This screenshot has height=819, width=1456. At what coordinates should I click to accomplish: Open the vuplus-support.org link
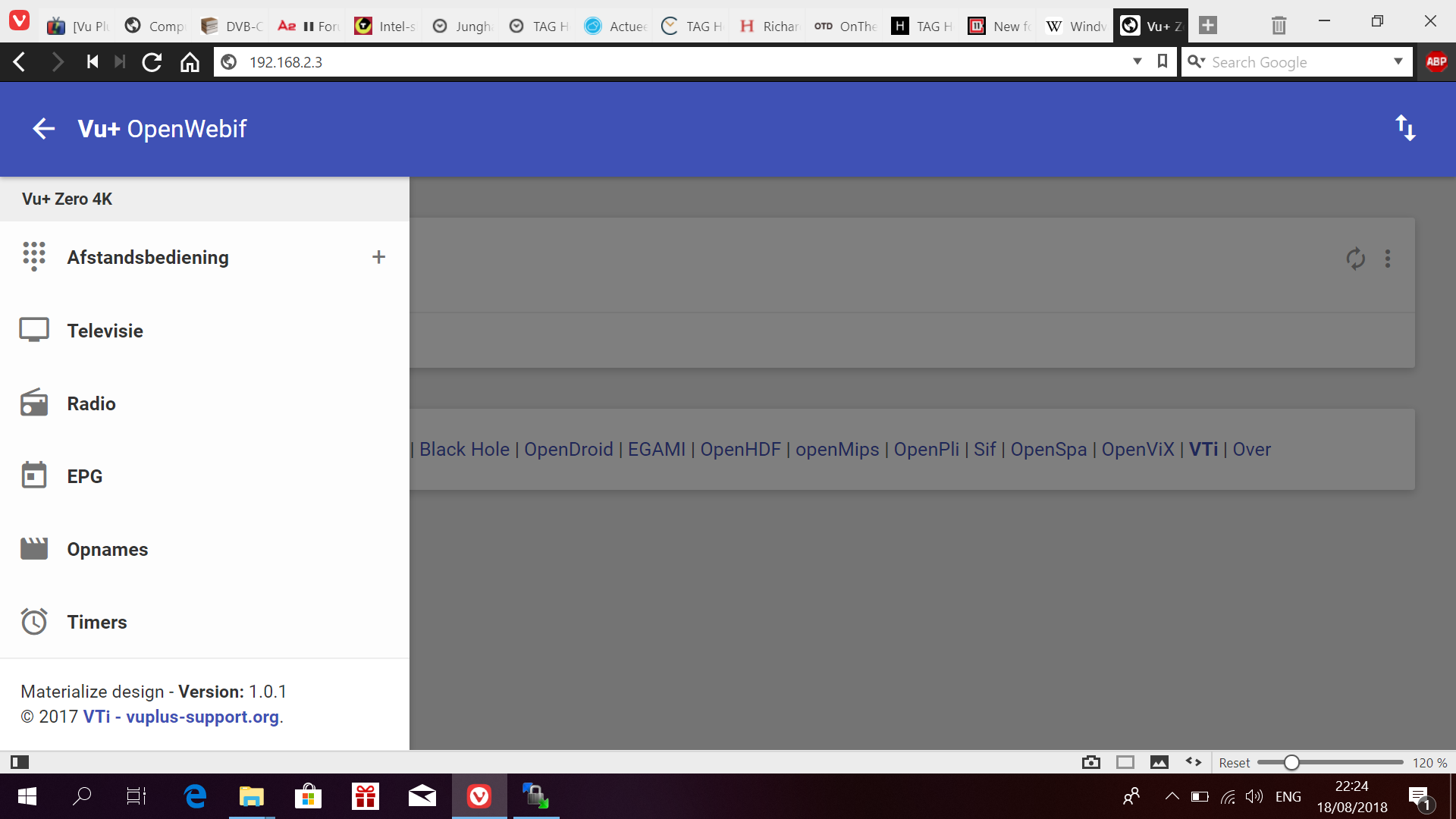tap(202, 717)
